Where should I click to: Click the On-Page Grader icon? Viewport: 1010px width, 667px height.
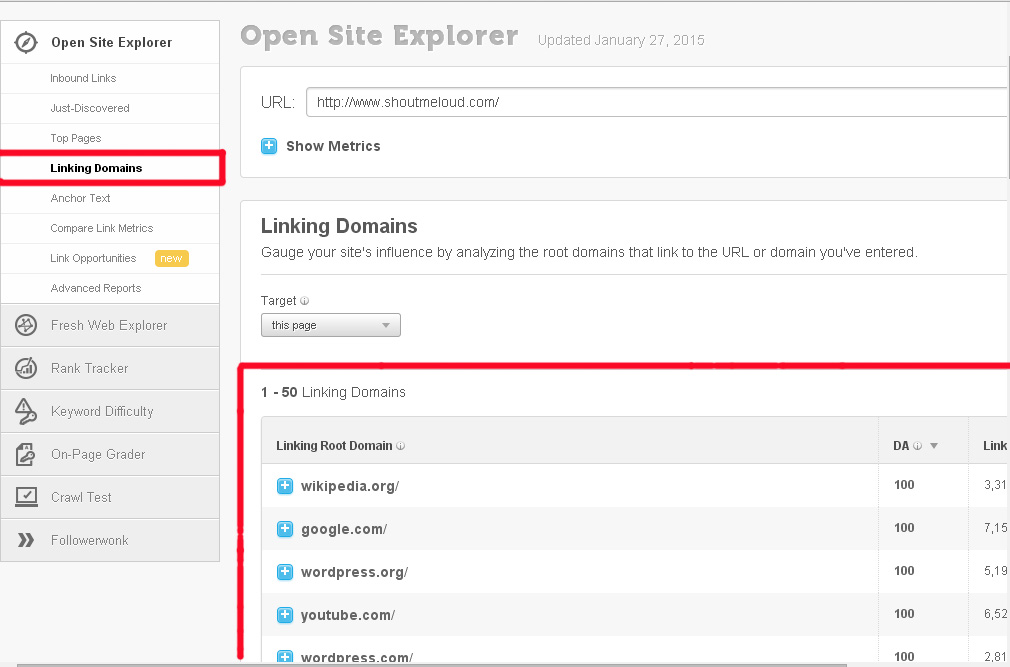26,455
